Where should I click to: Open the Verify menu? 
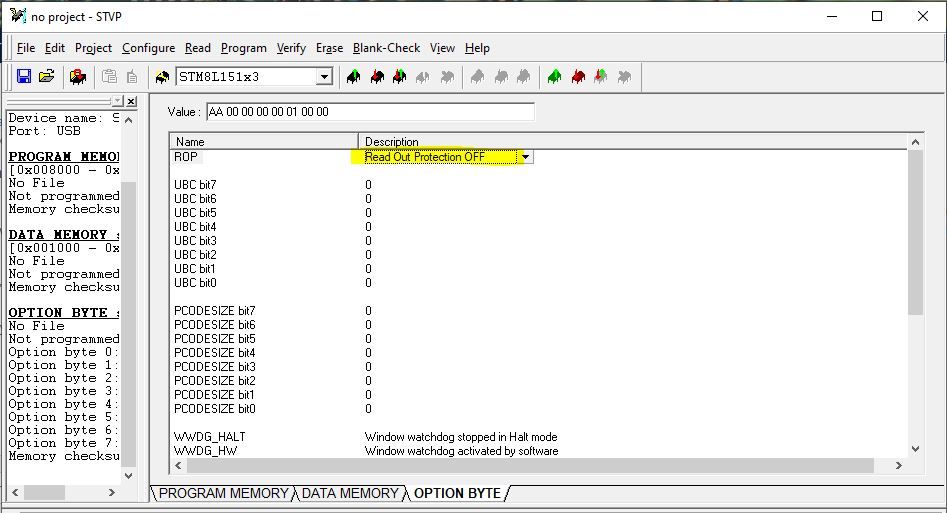click(291, 48)
